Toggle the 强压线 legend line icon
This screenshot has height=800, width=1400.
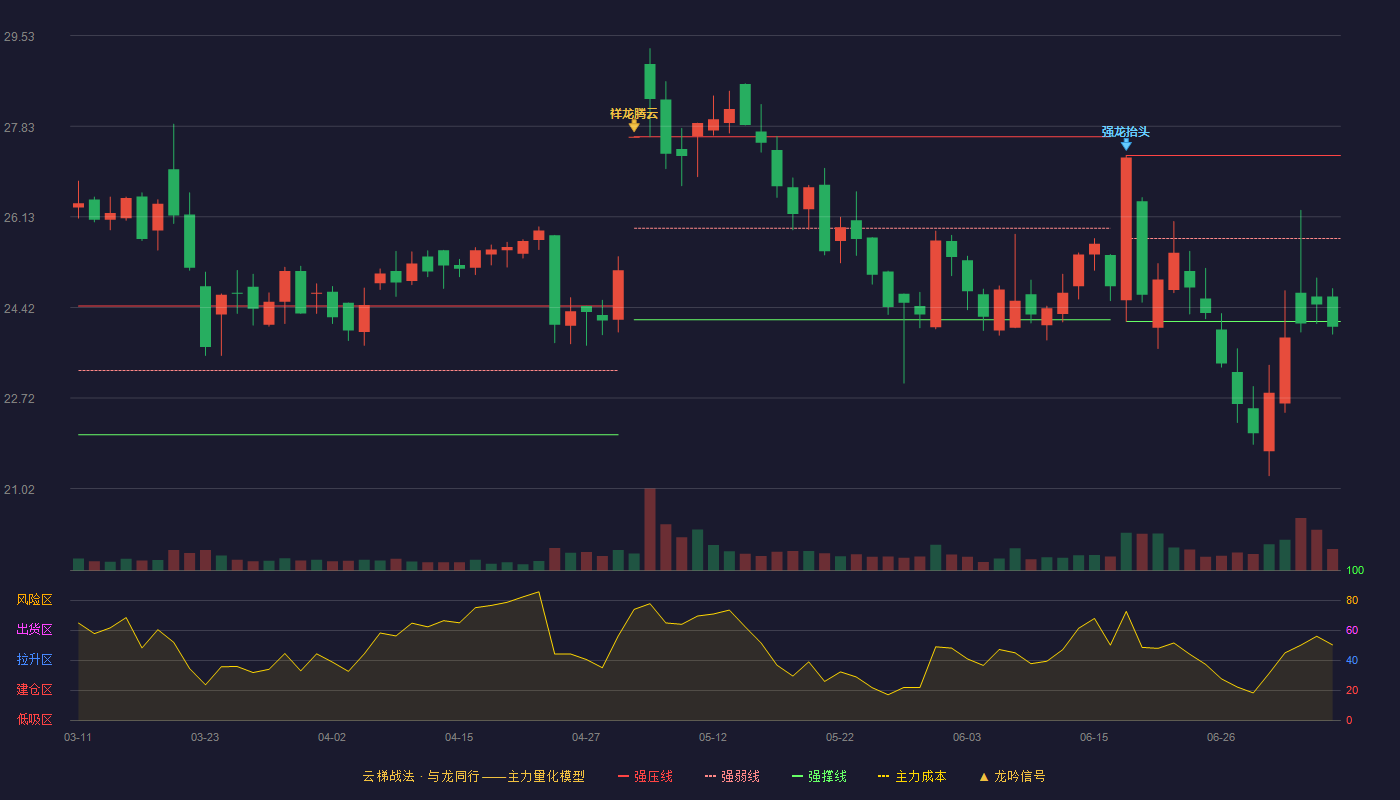pos(623,777)
